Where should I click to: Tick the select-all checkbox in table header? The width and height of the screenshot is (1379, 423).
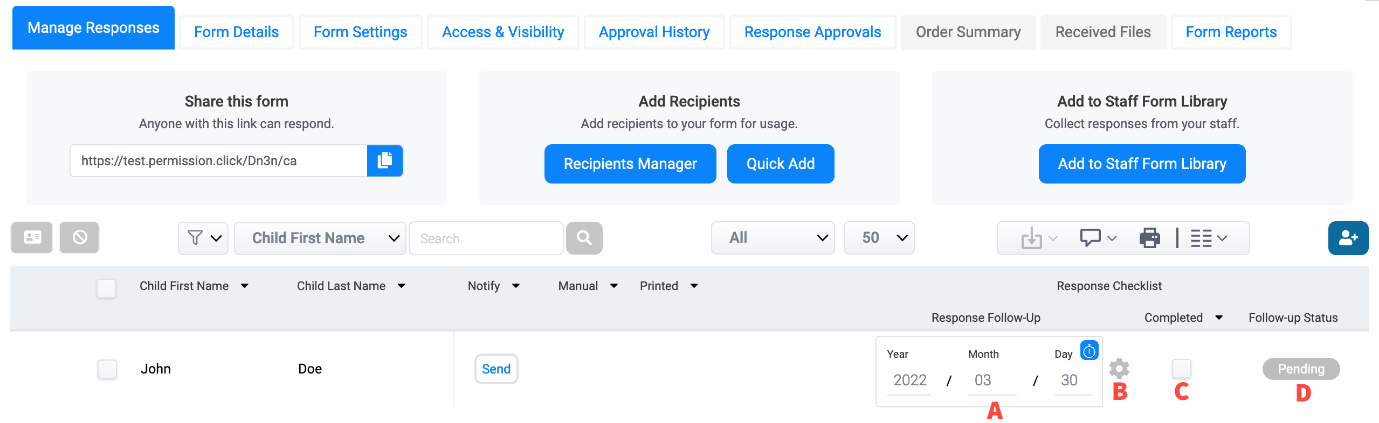tap(106, 288)
